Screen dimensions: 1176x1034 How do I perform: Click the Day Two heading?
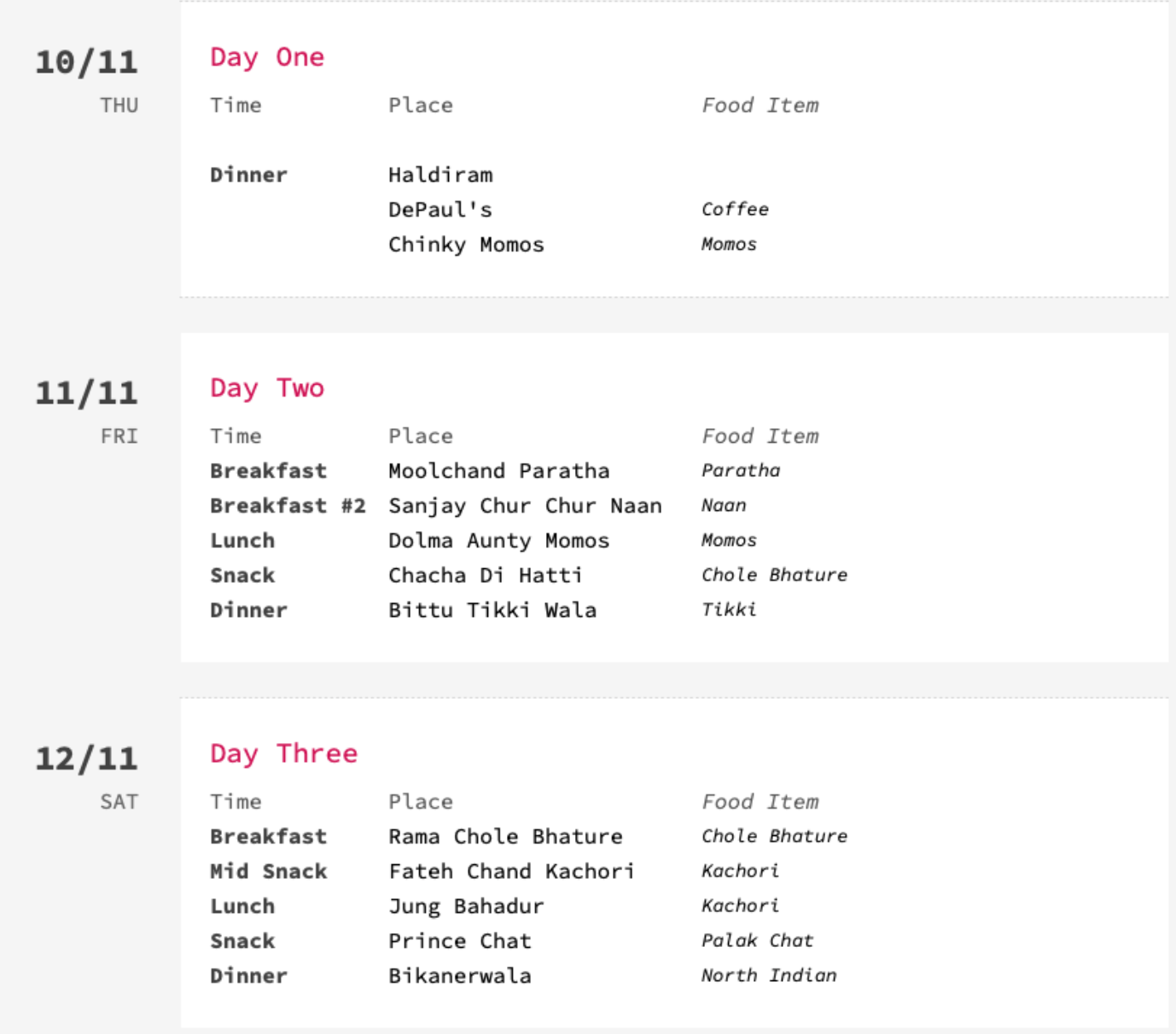pyautogui.click(x=267, y=388)
